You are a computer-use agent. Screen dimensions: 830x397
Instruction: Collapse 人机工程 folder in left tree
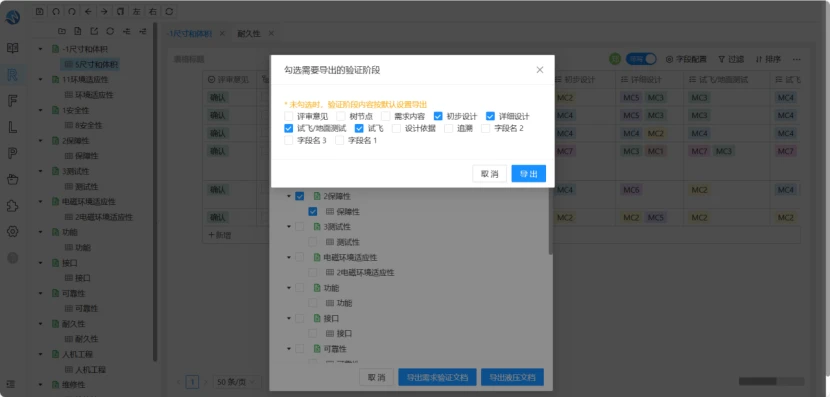pyautogui.click(x=40, y=354)
